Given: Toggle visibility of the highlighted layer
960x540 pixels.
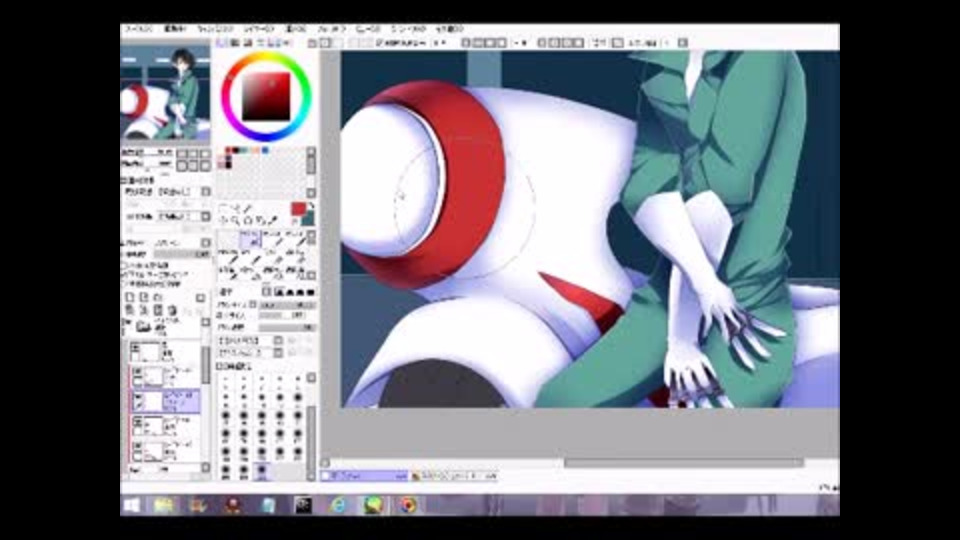Looking at the screenshot, I should pos(138,397).
